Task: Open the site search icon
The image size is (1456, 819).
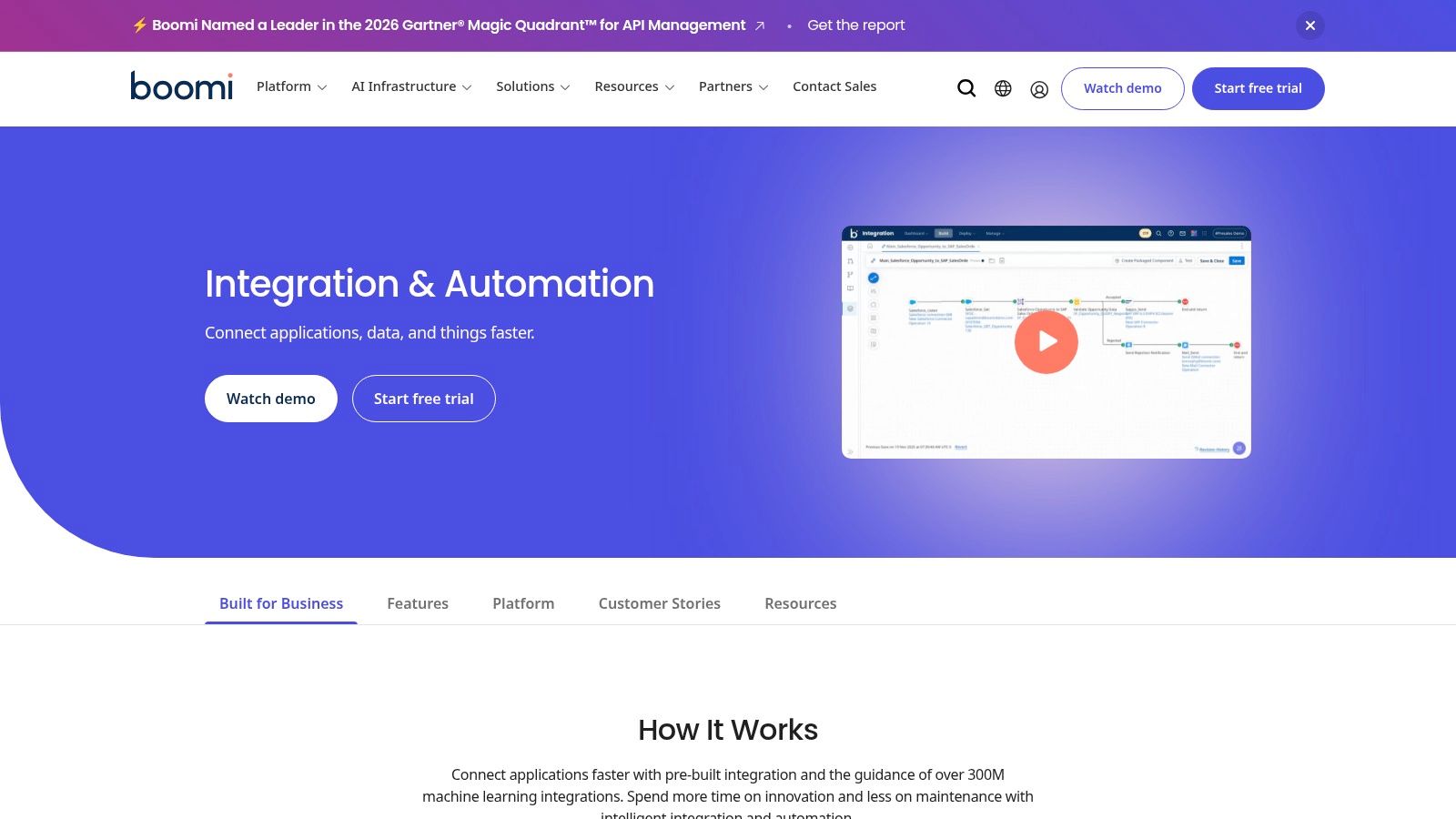Action: 966,88
